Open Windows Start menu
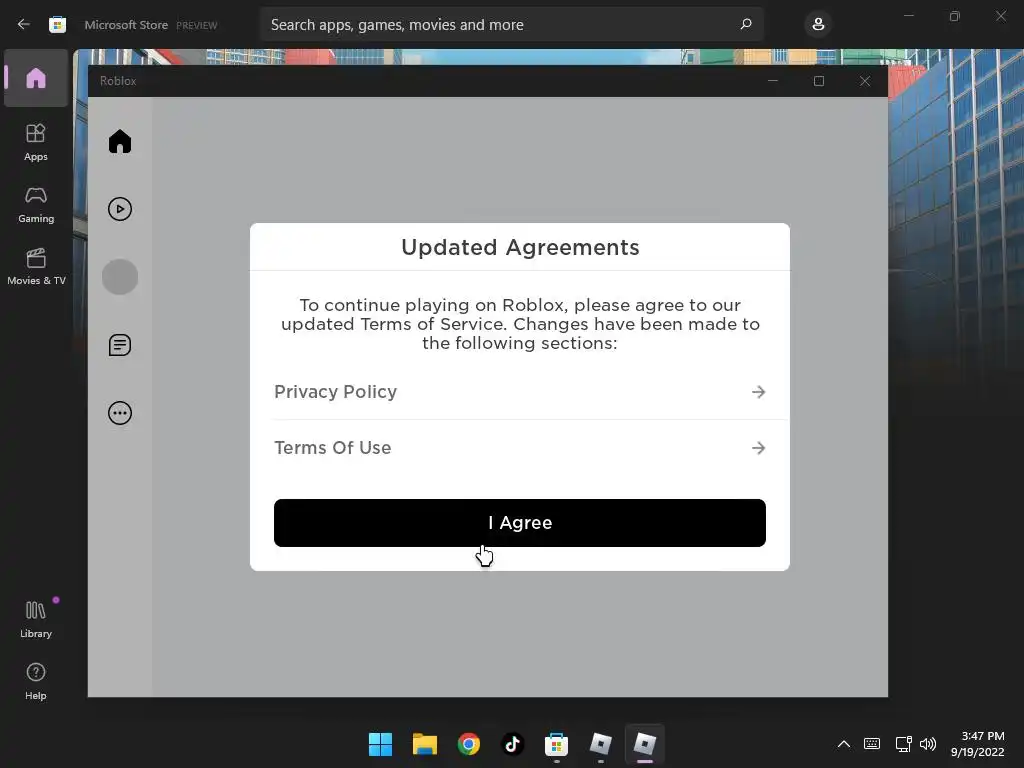This screenshot has width=1024, height=768. point(380,744)
